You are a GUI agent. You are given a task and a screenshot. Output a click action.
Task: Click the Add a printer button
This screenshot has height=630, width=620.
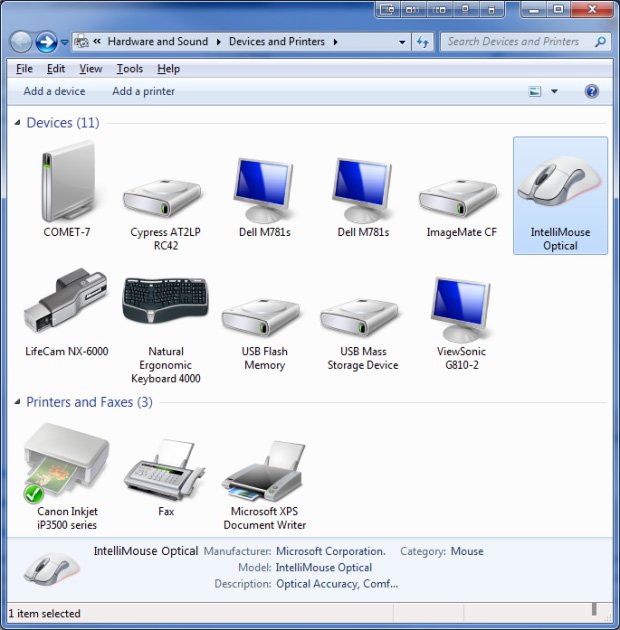pyautogui.click(x=143, y=91)
